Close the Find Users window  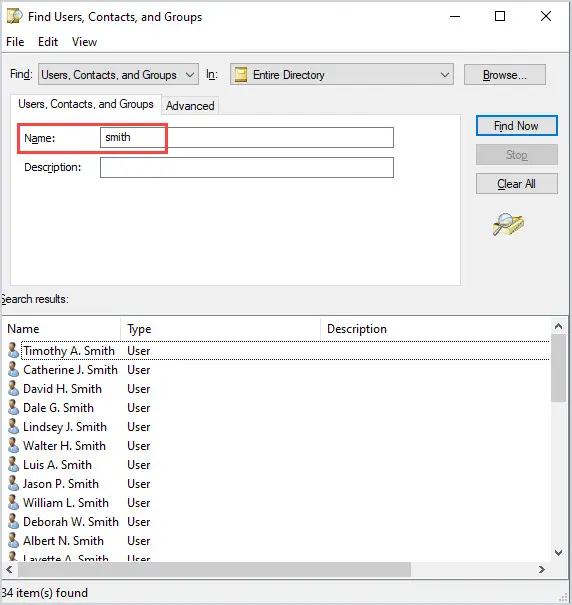point(546,16)
